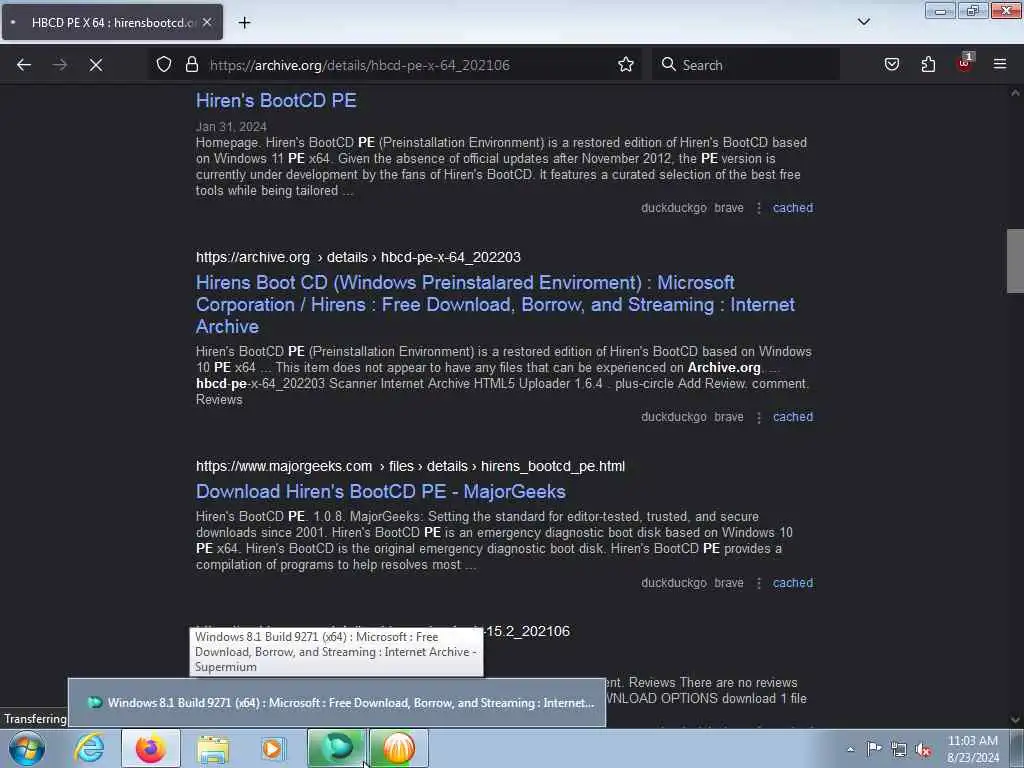The image size is (1024, 768).
Task: Click the forward navigation arrow
Action: [x=59, y=65]
